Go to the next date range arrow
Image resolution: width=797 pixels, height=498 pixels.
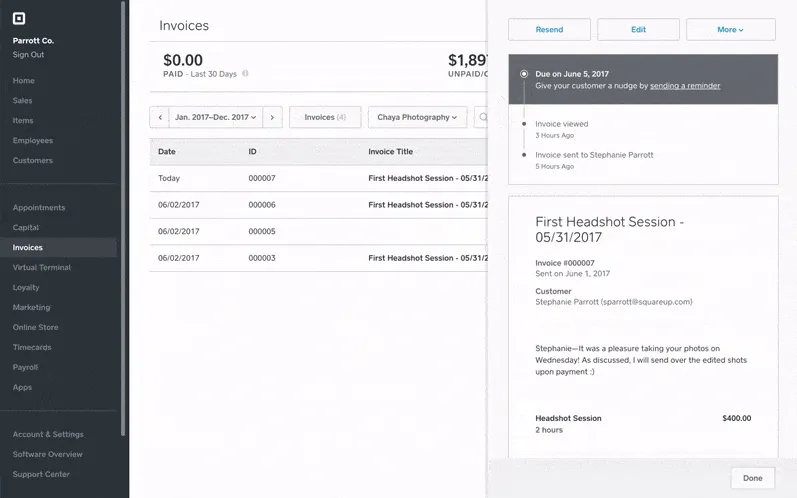(272, 117)
